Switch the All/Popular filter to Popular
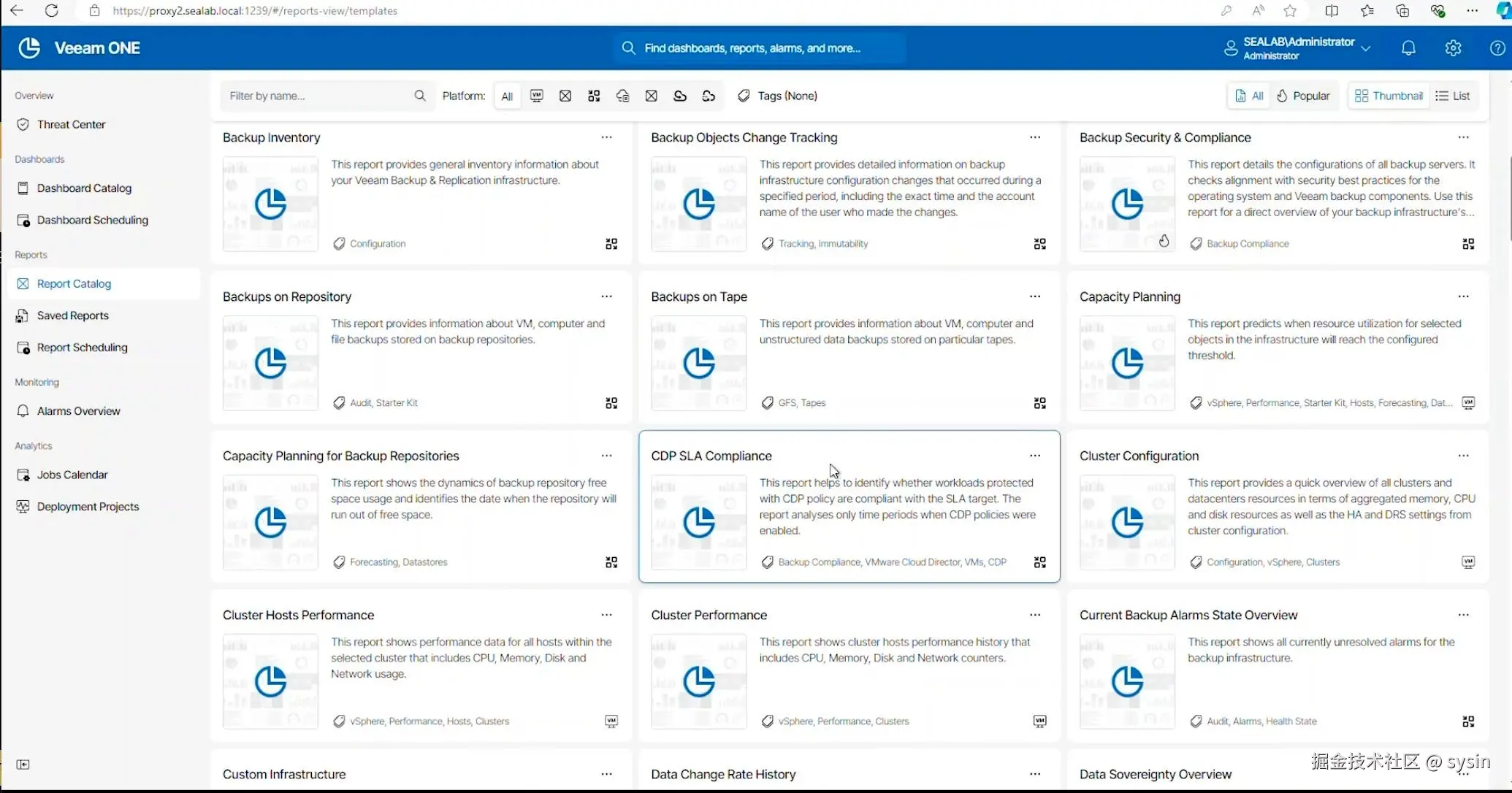1512x793 pixels. pos(1303,96)
